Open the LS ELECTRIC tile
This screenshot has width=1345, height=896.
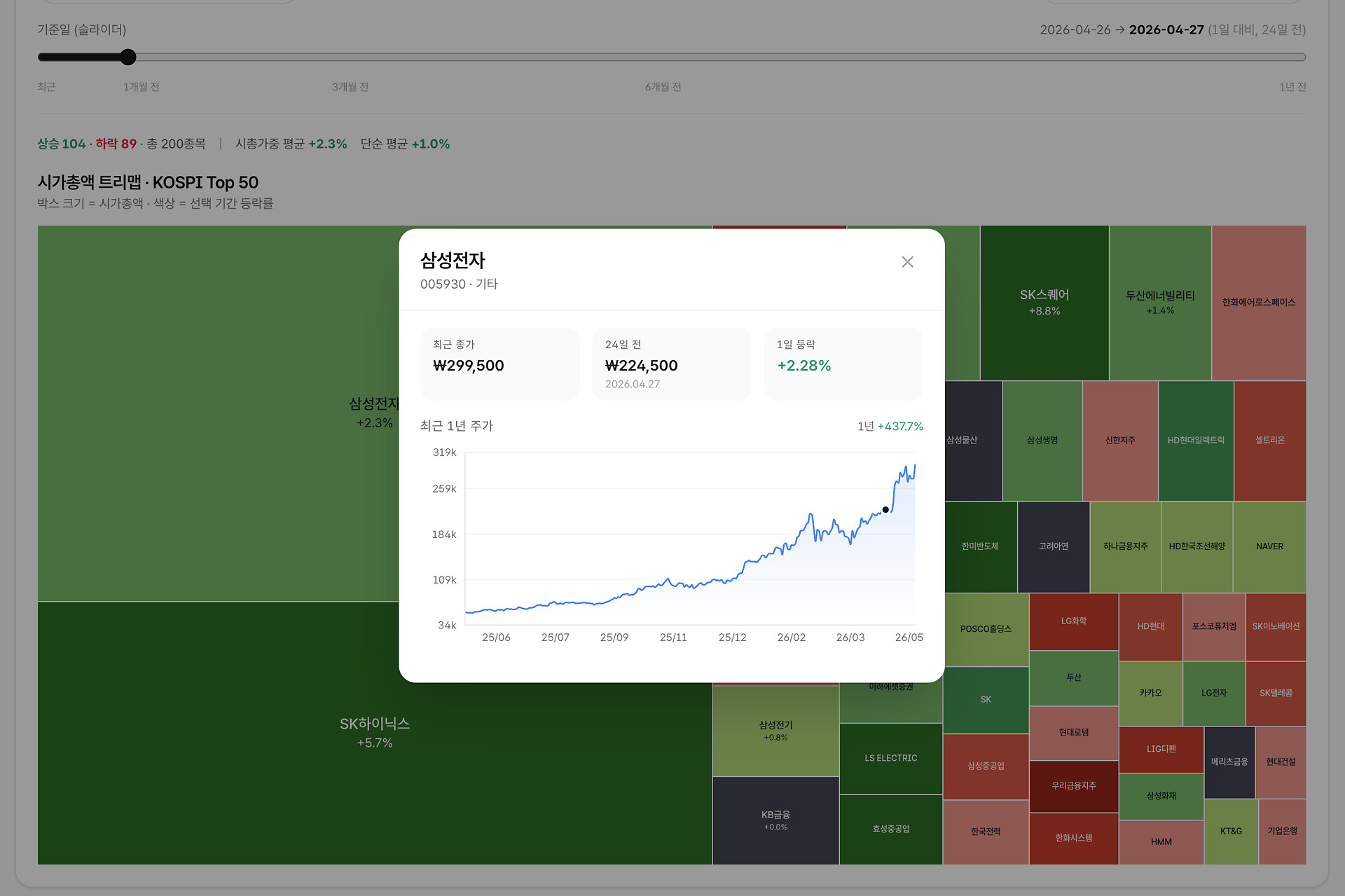point(890,759)
